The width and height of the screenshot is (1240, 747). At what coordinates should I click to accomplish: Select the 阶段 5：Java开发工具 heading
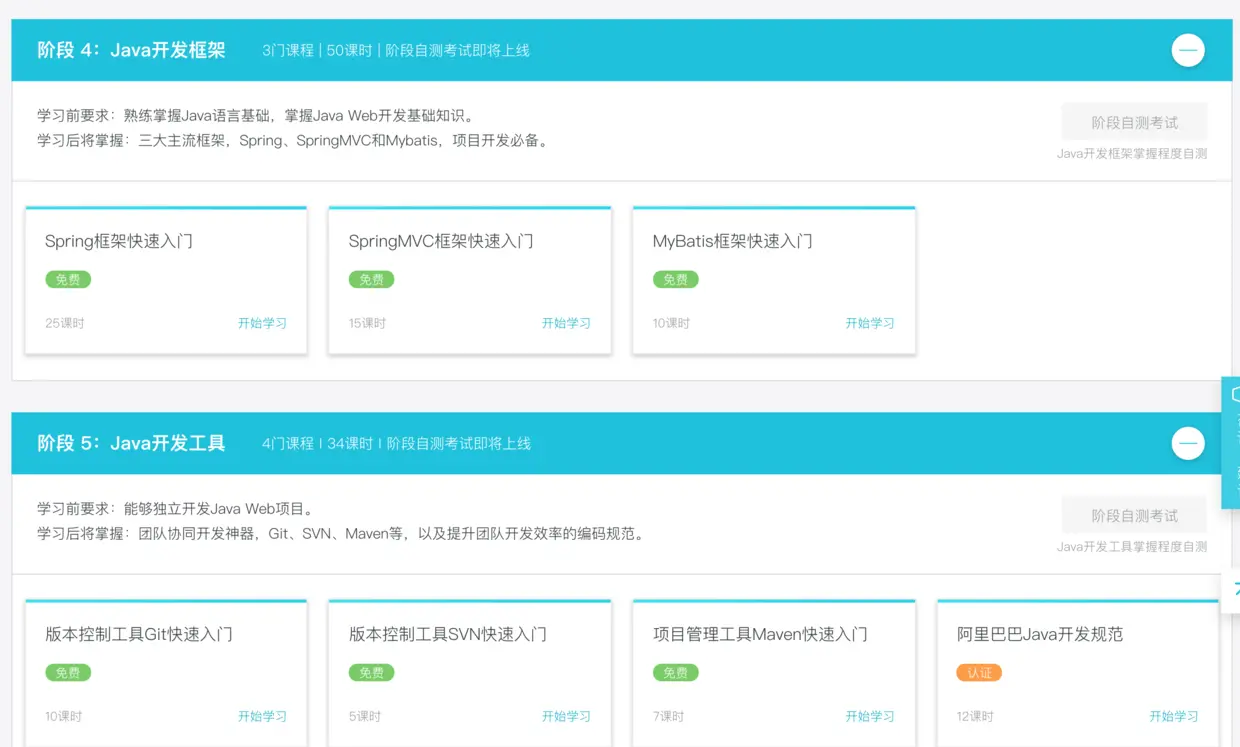coord(131,443)
